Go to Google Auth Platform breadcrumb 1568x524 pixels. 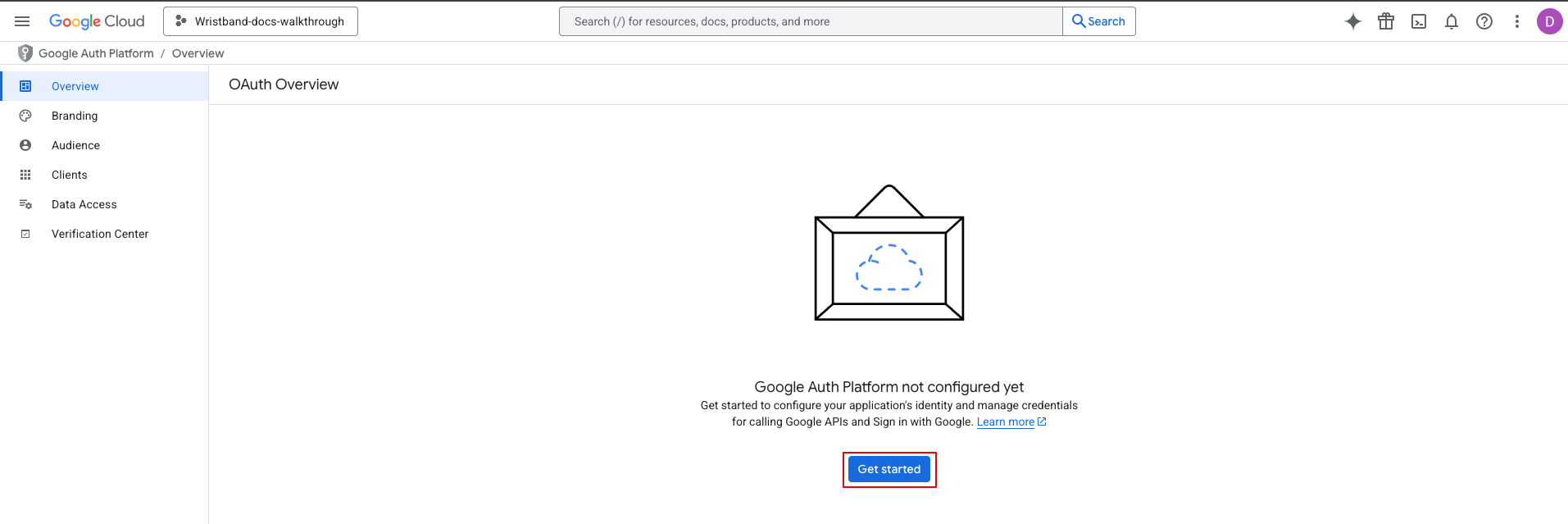click(96, 53)
